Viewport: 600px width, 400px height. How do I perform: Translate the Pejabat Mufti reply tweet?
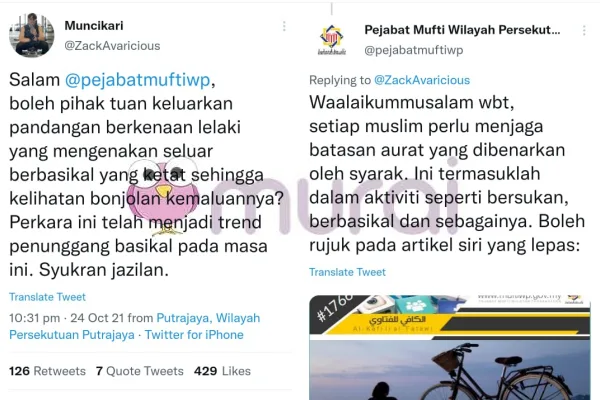(x=347, y=272)
